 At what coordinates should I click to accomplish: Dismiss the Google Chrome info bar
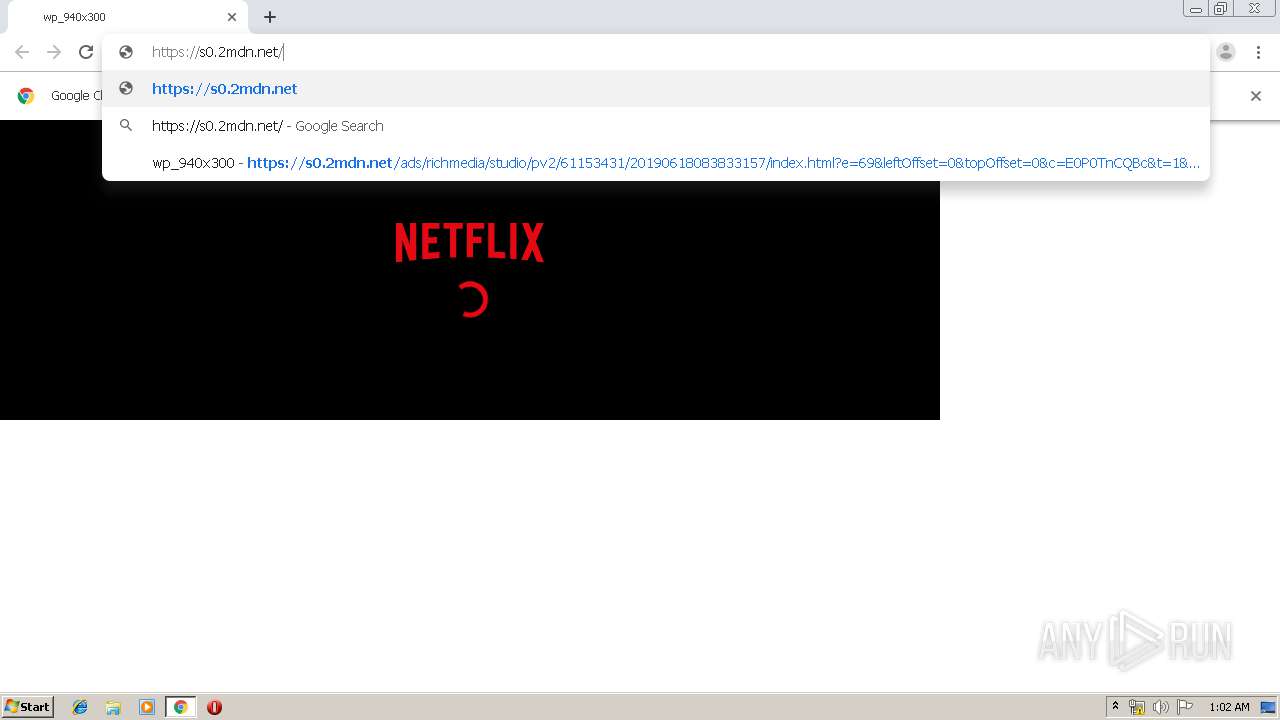(1256, 96)
